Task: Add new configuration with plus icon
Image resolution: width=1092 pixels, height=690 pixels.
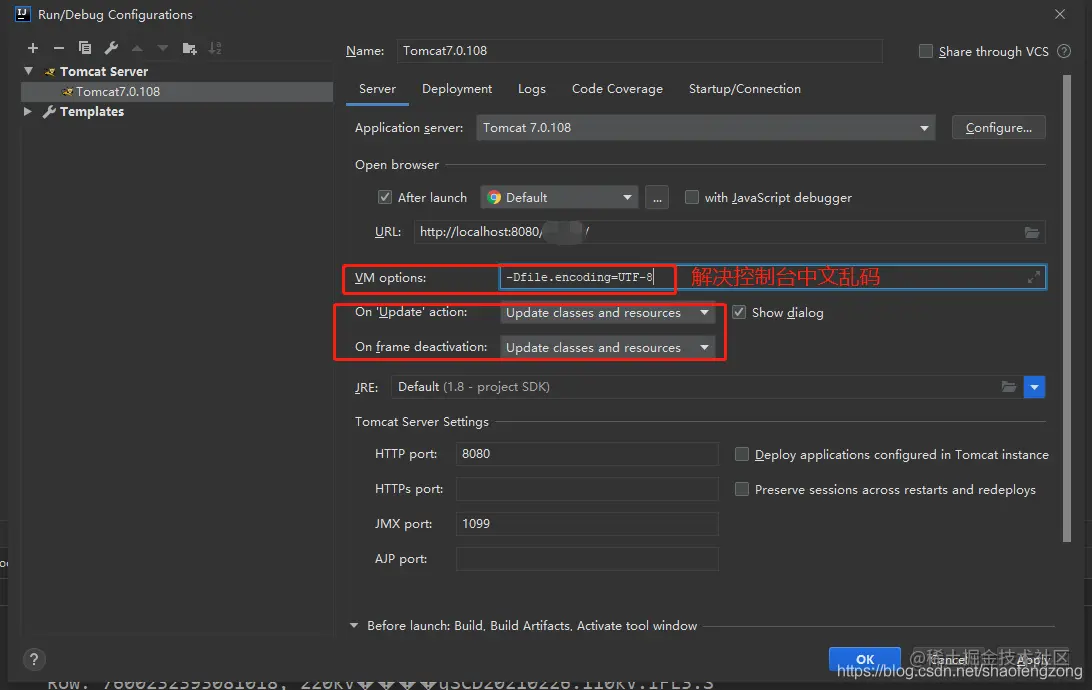Action: point(33,48)
